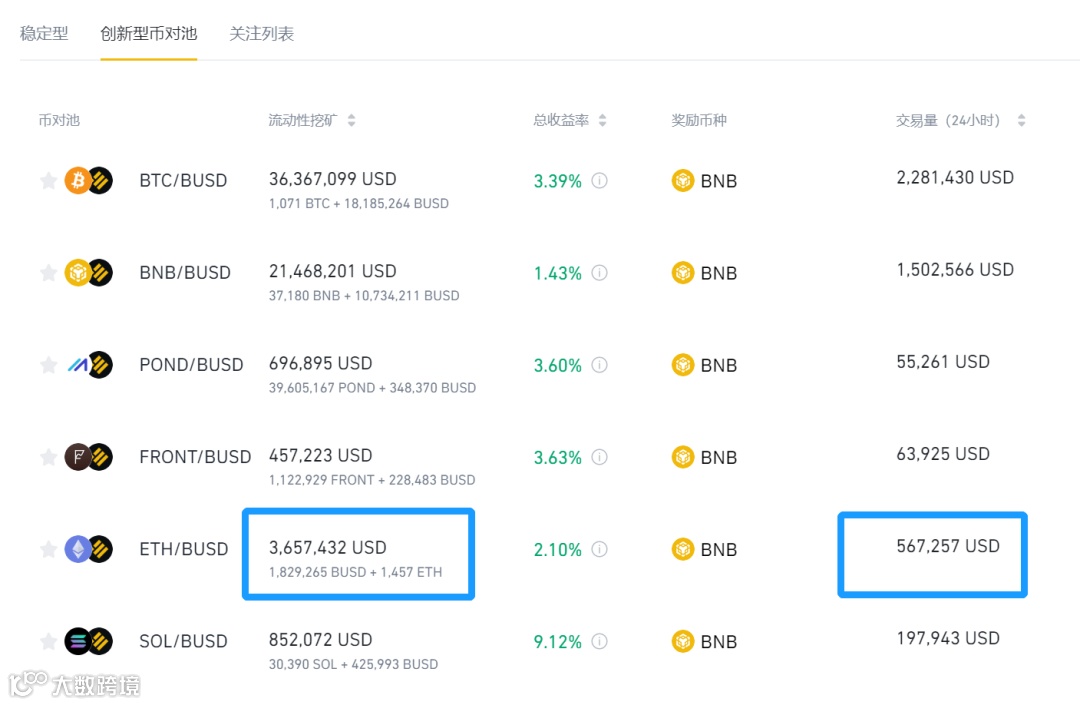Star the BTC/BUSD pool as favorite

(x=48, y=180)
